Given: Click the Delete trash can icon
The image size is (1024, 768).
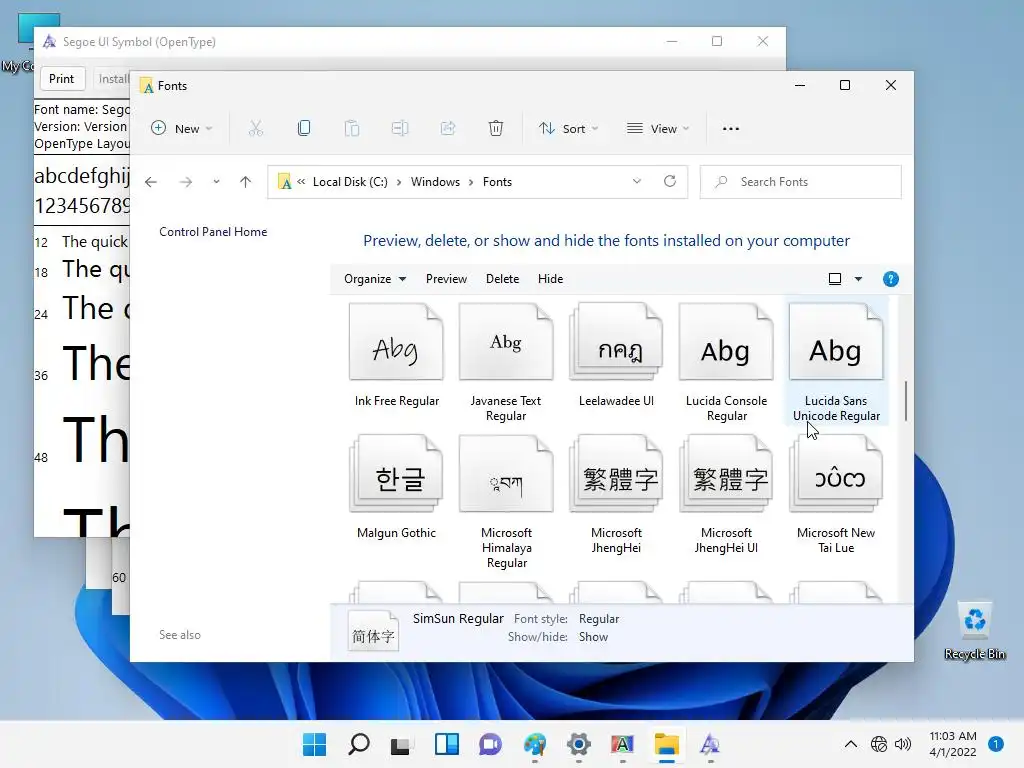Looking at the screenshot, I should [496, 129].
